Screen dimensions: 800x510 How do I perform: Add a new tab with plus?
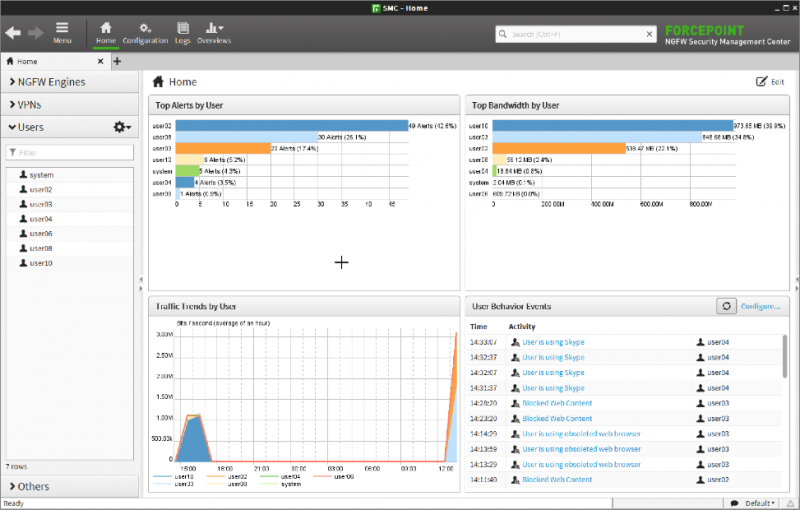click(x=117, y=61)
